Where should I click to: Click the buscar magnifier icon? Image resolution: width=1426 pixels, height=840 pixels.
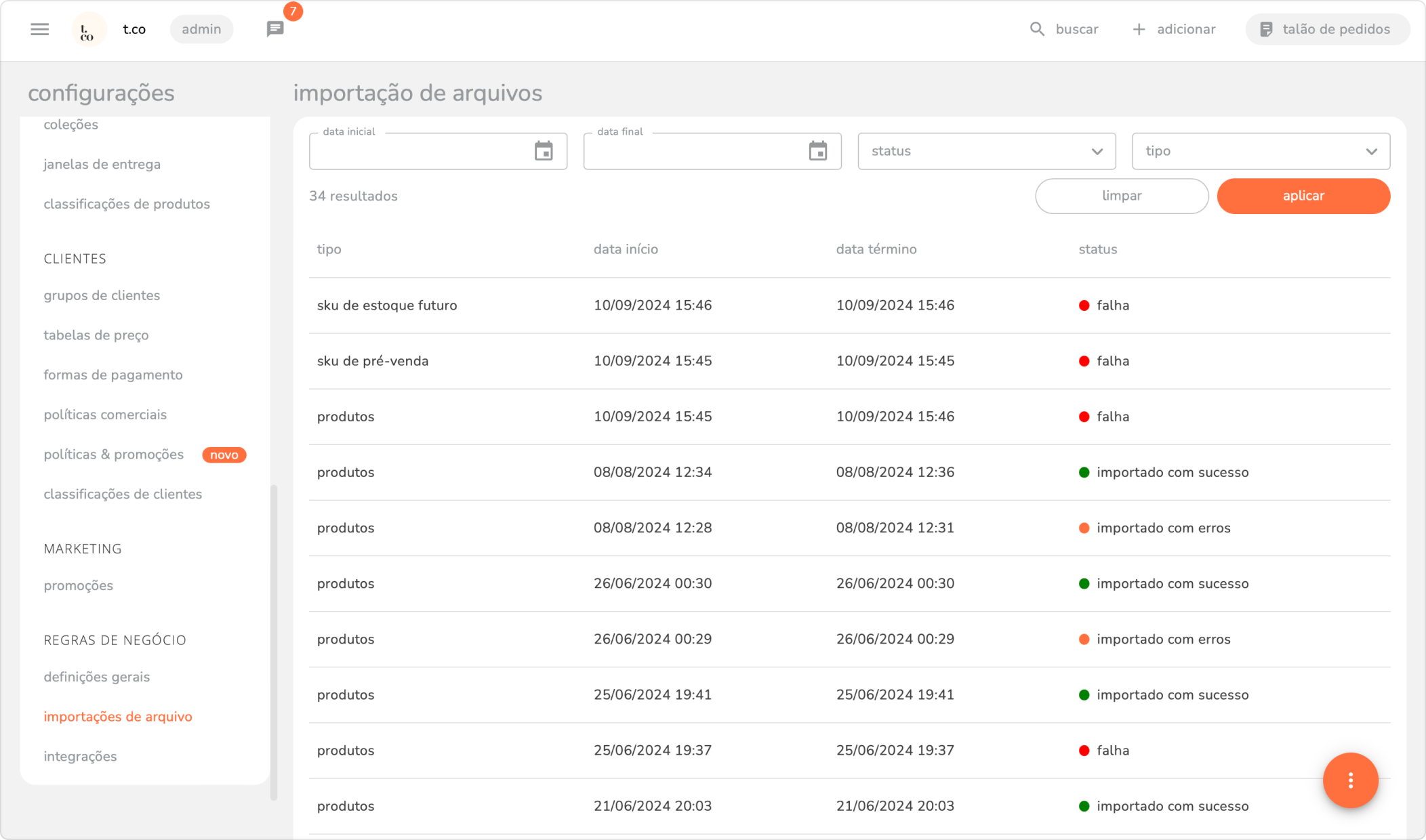(1037, 29)
